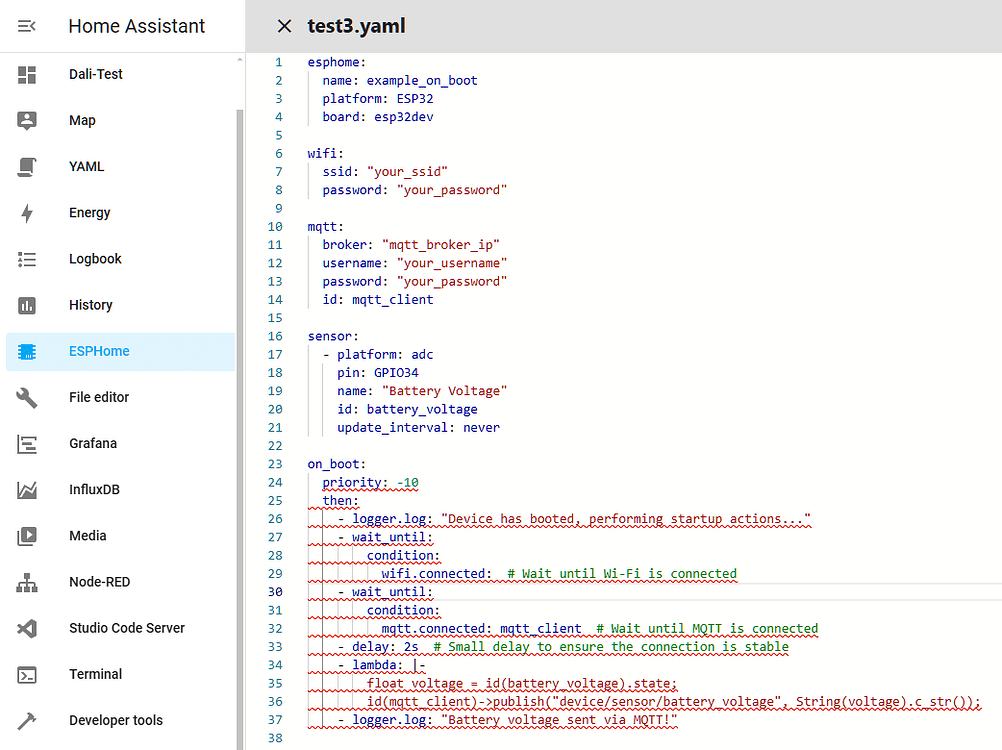Open the YAML sidebar item

click(86, 167)
